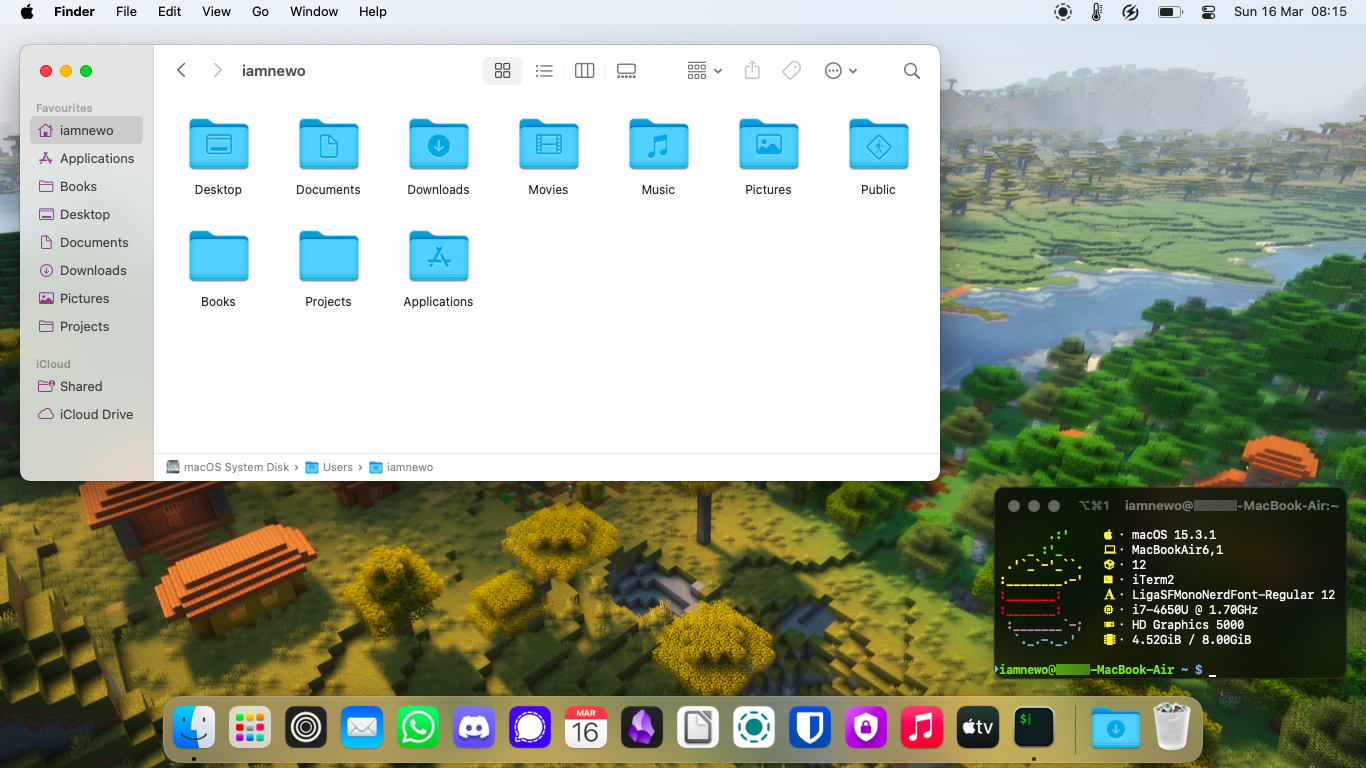Screen dimensions: 1366x768
Task: Switch to column view in Finder toolbar
Action: tap(585, 70)
